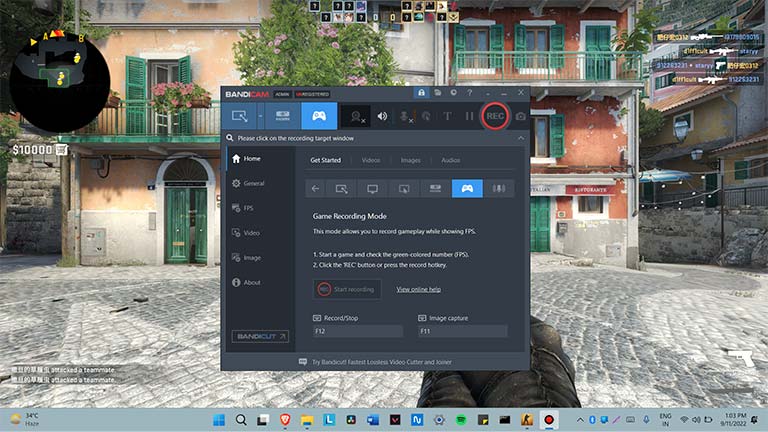
Task: Open the Video settings section
Action: (x=246, y=233)
